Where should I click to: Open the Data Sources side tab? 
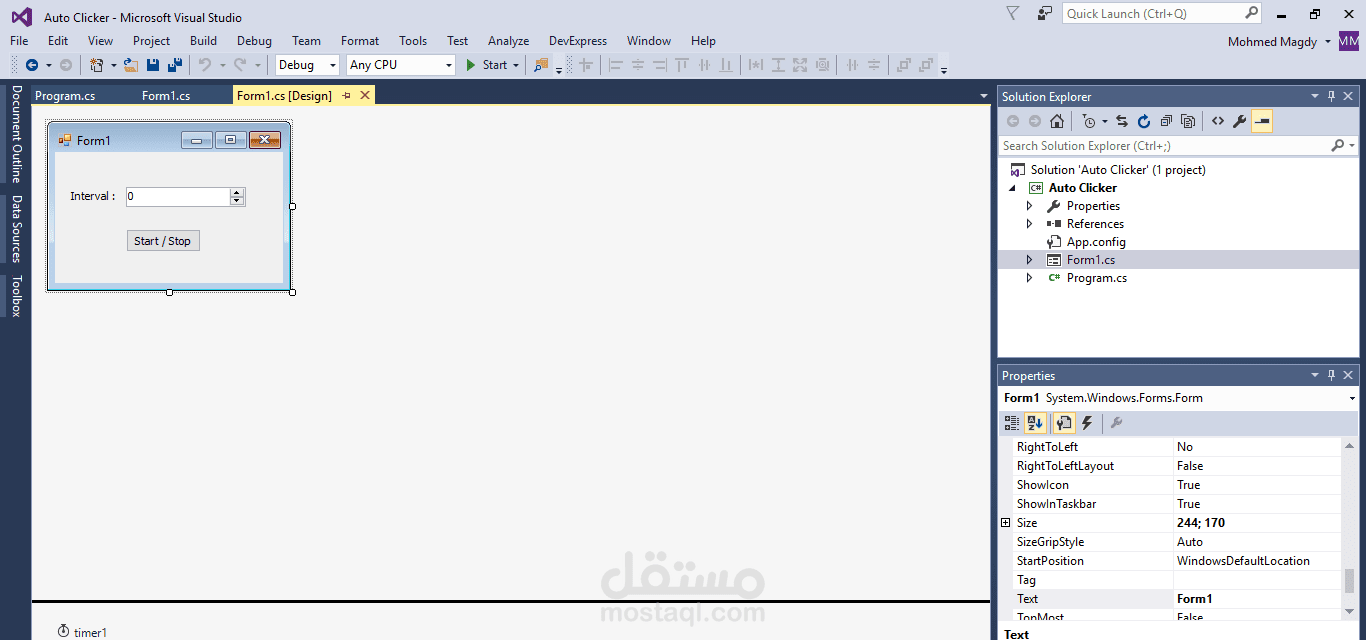16,229
